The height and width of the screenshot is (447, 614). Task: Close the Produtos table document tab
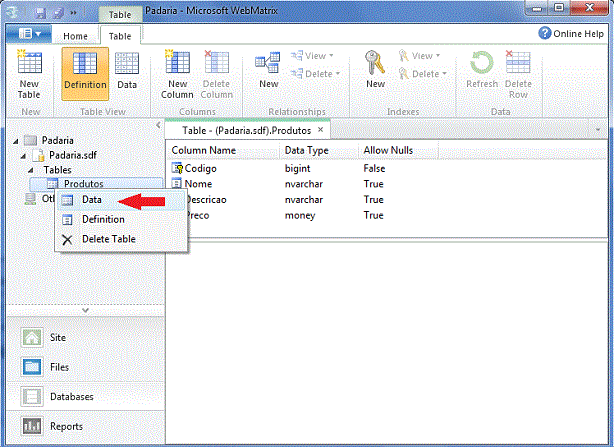[x=321, y=130]
